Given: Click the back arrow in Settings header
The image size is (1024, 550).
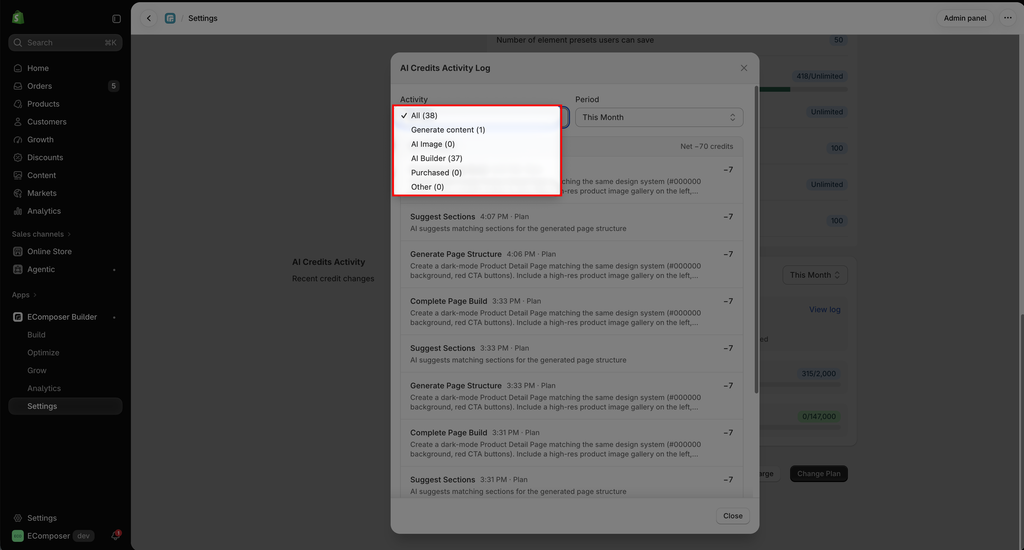Looking at the screenshot, I should tap(149, 18).
